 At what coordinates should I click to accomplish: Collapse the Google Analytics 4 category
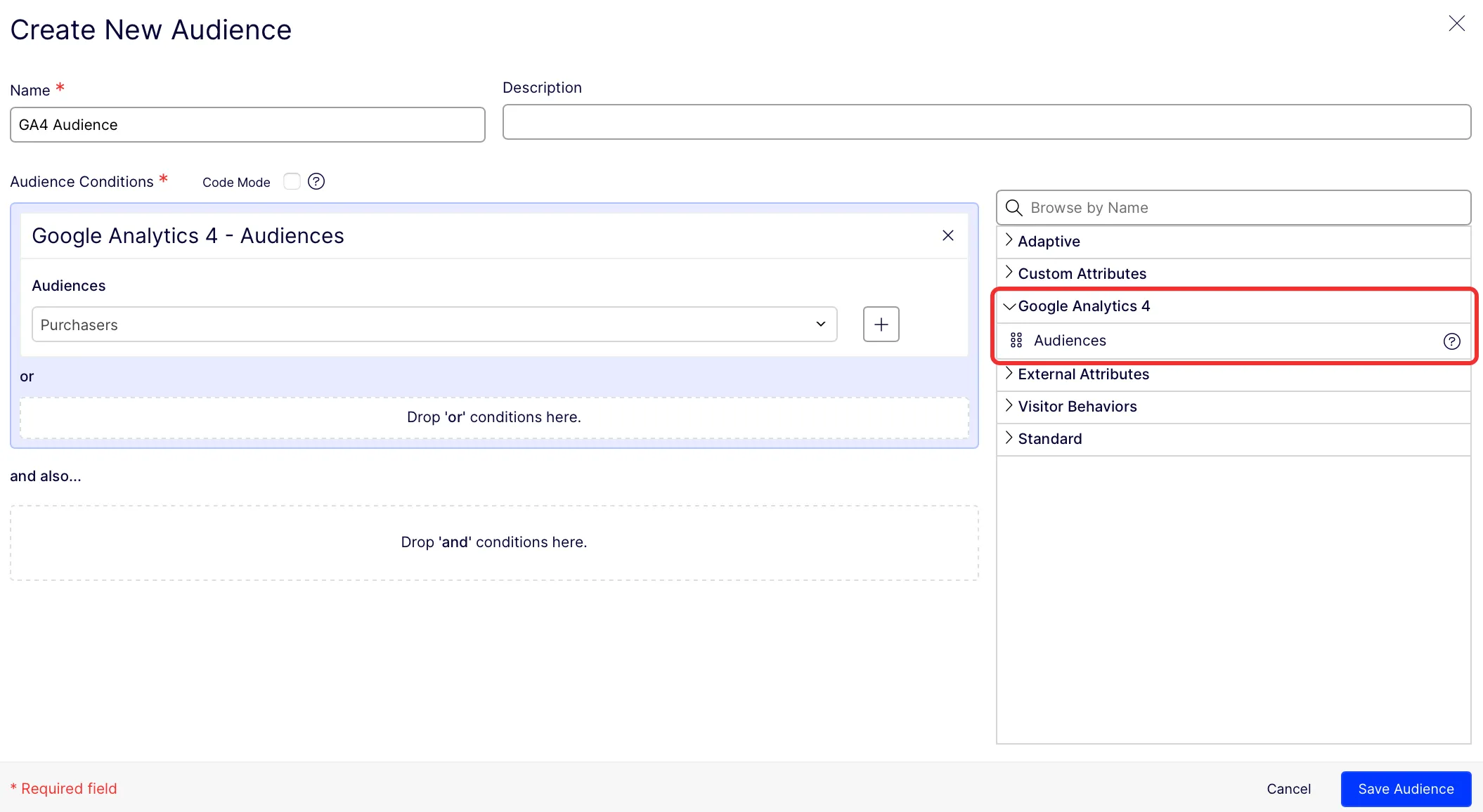(x=1233, y=306)
